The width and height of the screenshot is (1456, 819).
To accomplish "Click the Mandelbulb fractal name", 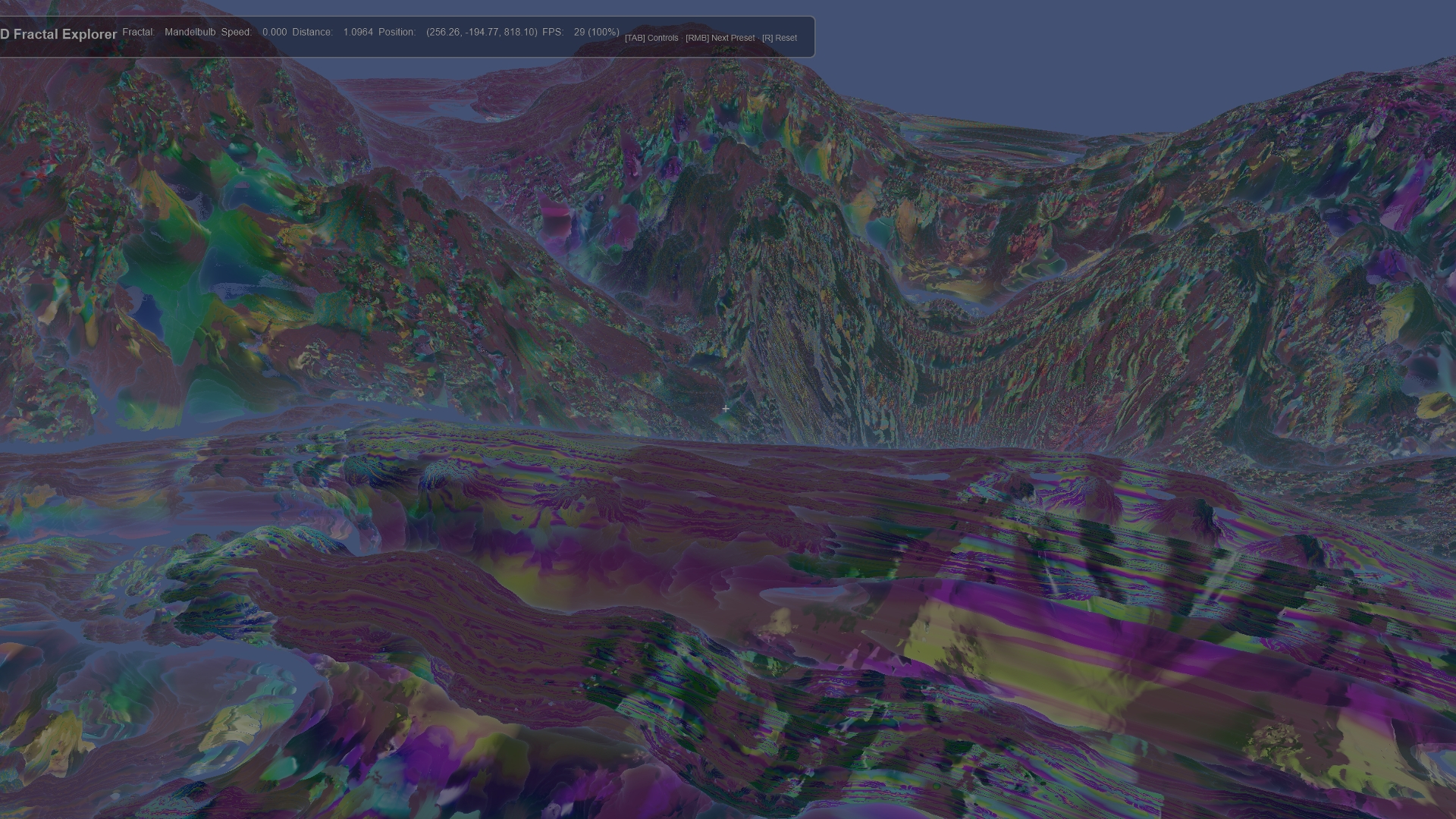I will pyautogui.click(x=190, y=32).
